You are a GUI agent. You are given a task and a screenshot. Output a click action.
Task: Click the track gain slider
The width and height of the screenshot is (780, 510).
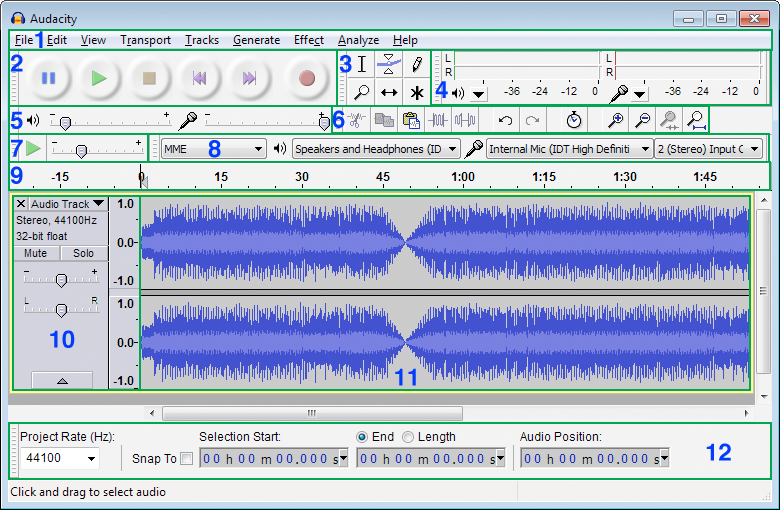point(61,280)
